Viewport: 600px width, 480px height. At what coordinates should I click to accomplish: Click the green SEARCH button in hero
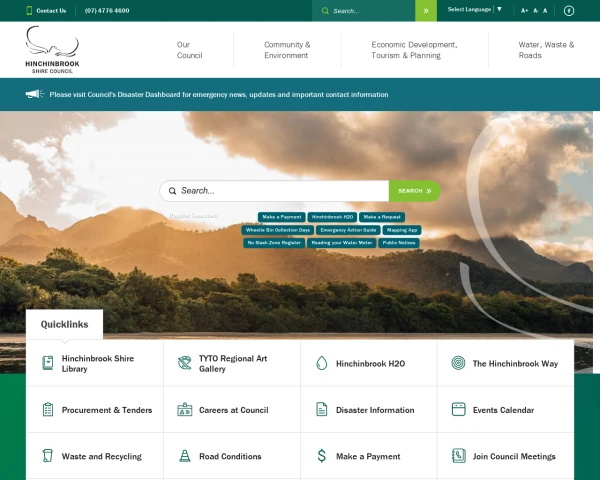(414, 191)
